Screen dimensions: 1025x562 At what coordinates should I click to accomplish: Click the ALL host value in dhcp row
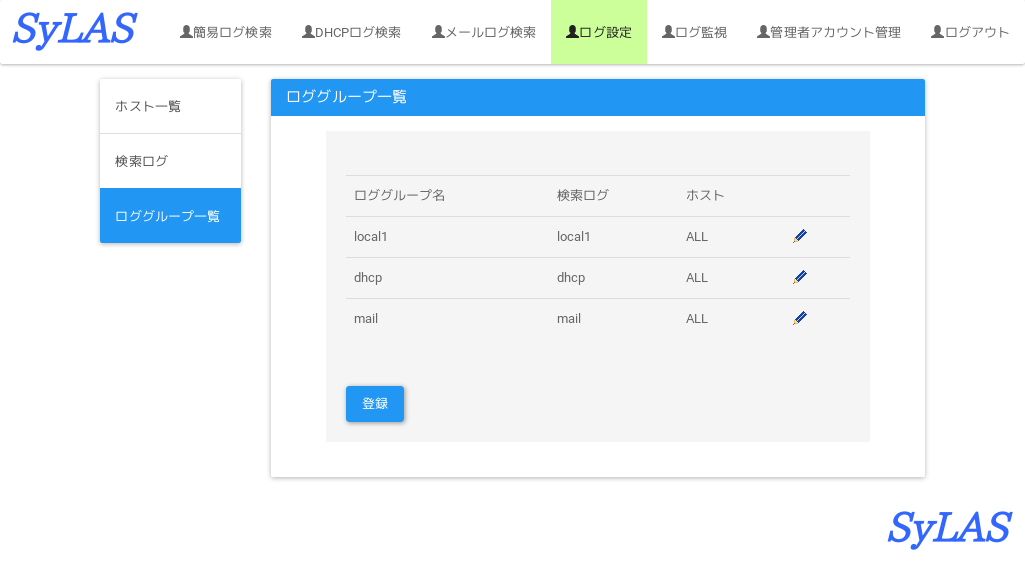coord(697,278)
